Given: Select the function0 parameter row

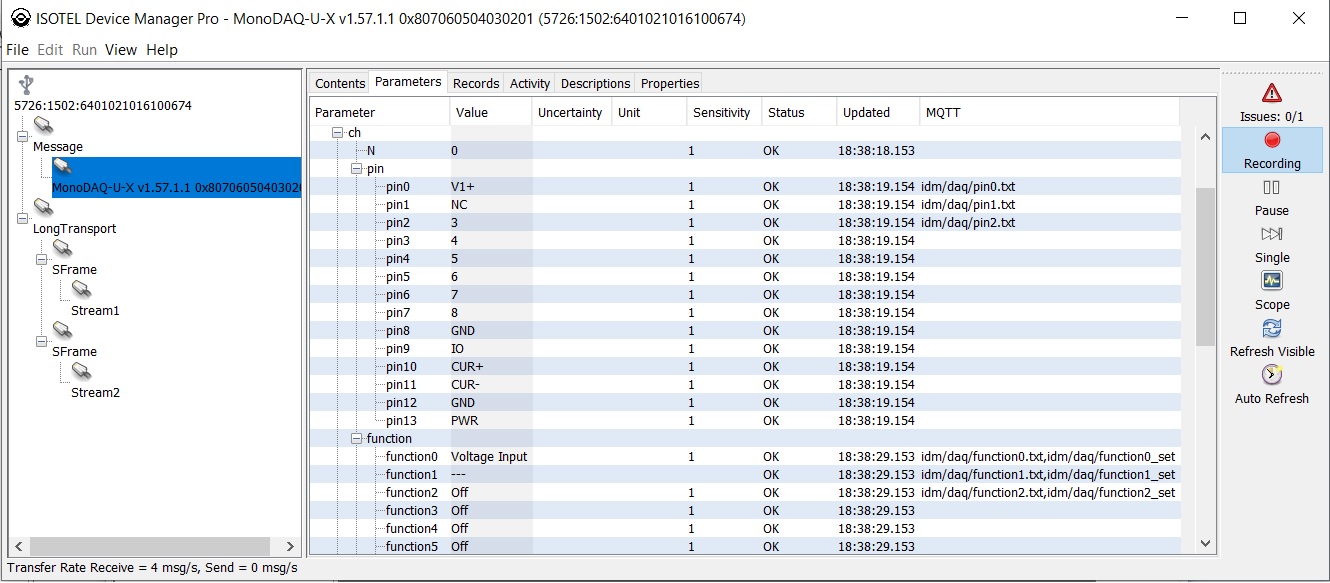Looking at the screenshot, I should pyautogui.click(x=745, y=457).
